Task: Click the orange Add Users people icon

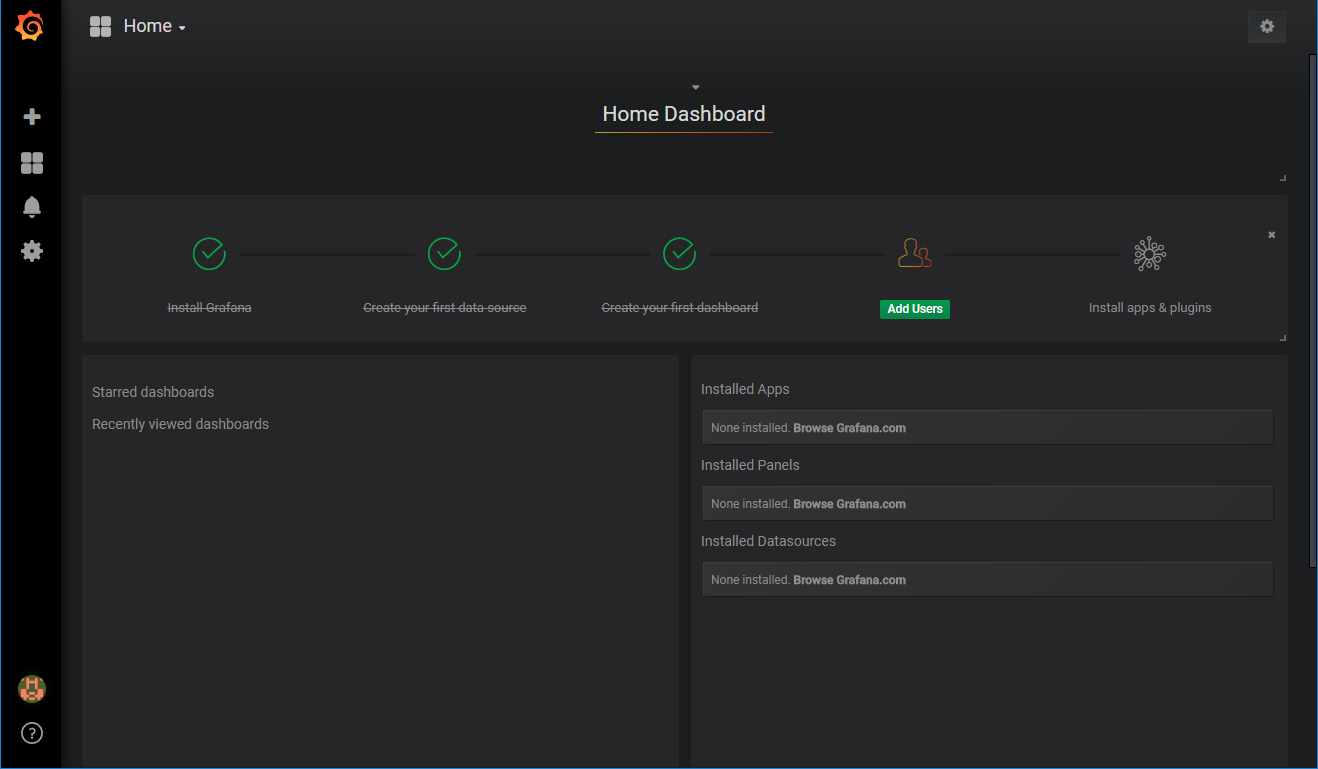Action: (x=914, y=253)
